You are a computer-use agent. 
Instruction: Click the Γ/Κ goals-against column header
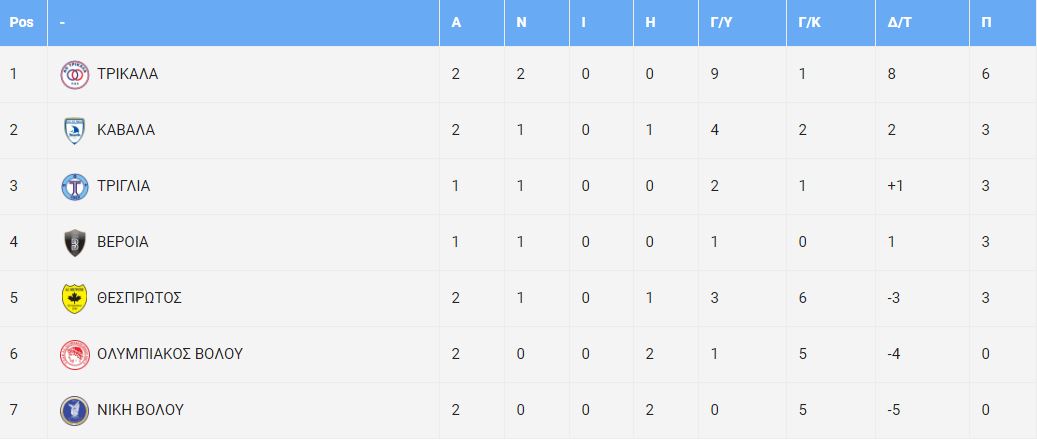[x=811, y=22]
